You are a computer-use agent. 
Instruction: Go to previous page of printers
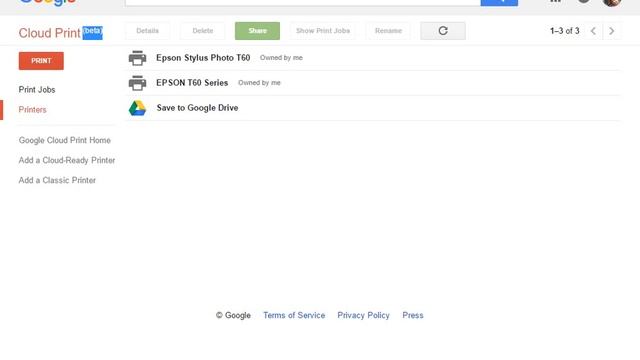tap(593, 31)
